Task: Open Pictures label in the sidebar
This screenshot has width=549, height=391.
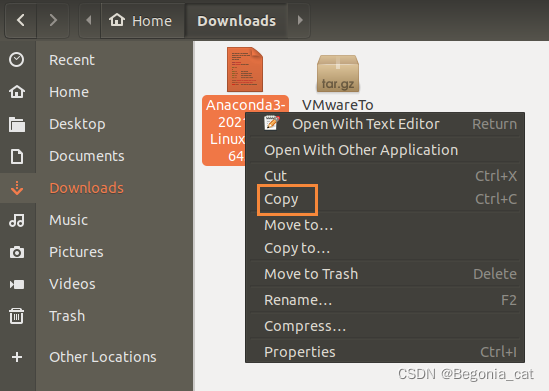Action: coord(76,252)
